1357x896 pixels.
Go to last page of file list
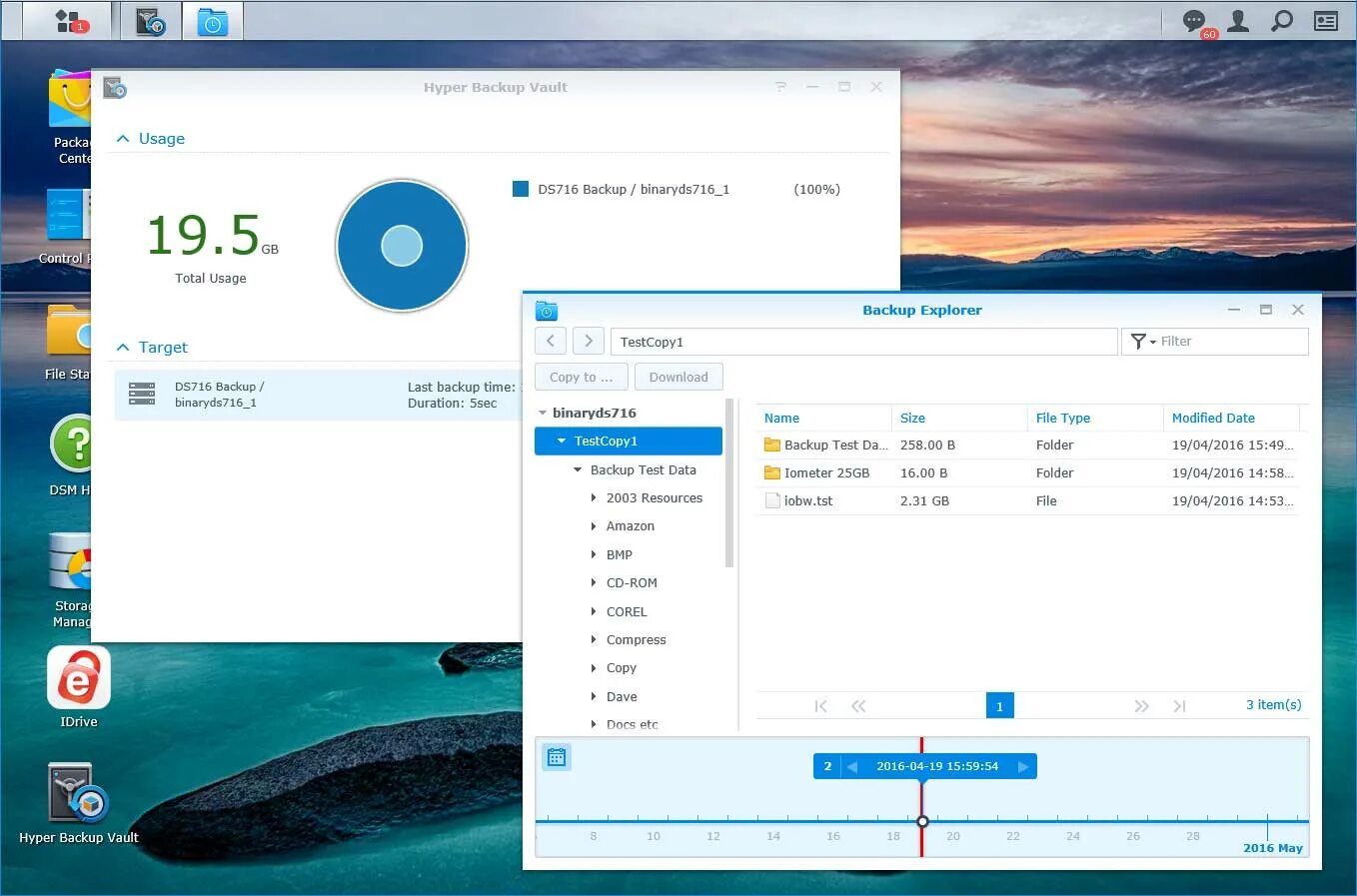[x=1179, y=706]
